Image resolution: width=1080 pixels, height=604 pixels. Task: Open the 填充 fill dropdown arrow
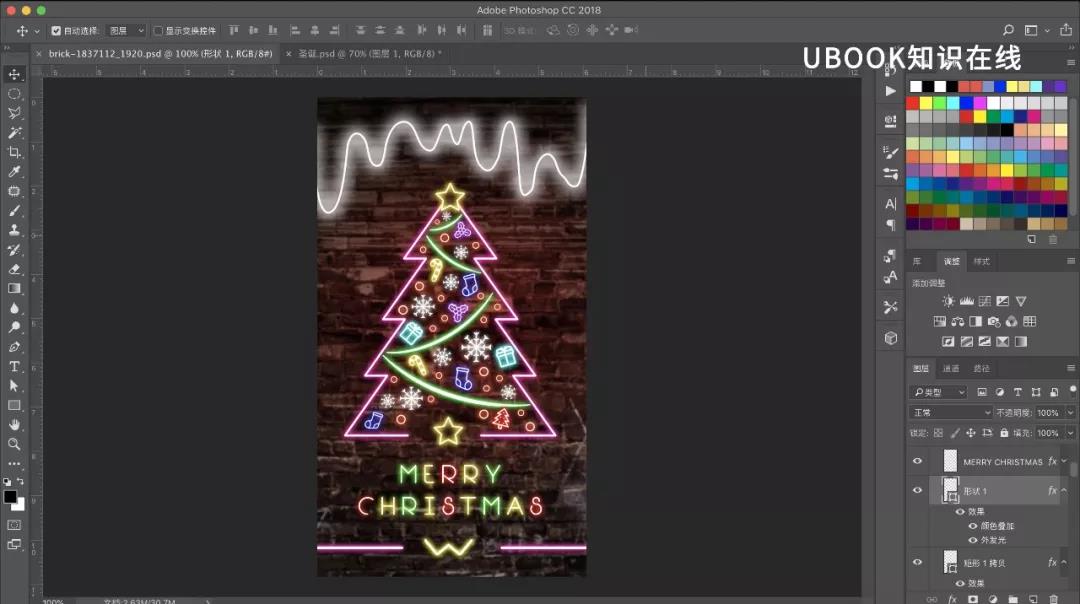[1070, 433]
